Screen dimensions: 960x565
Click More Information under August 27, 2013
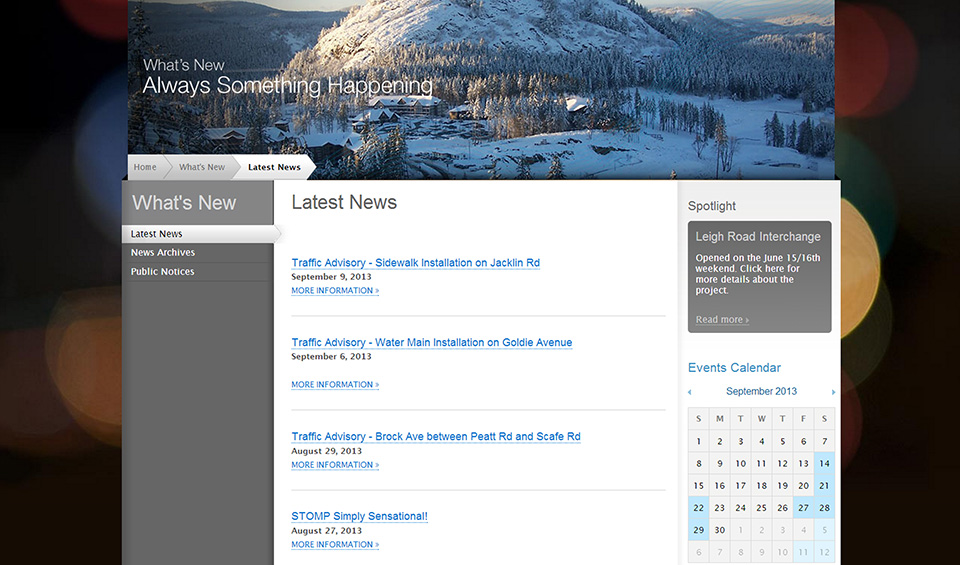(x=335, y=545)
